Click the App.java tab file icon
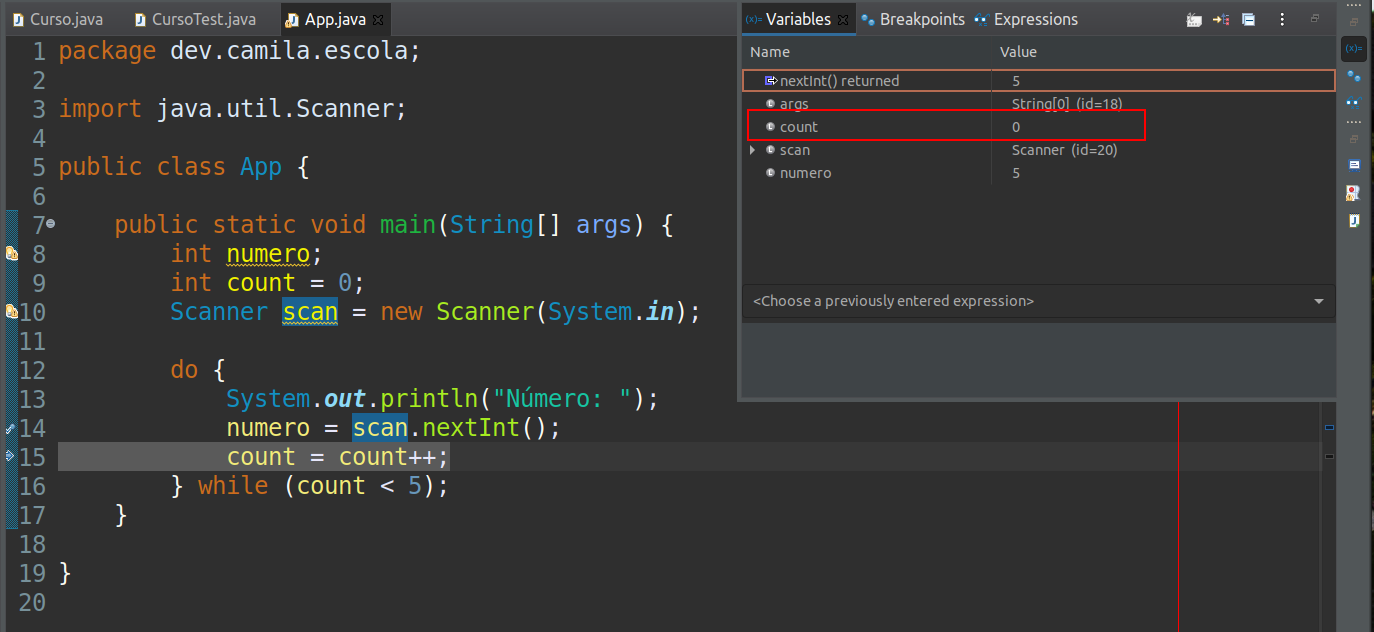The image size is (1374, 632). click(x=292, y=20)
